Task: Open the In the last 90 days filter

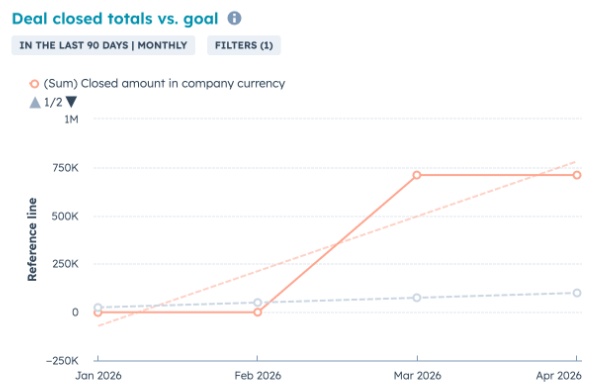Action: click(x=103, y=45)
